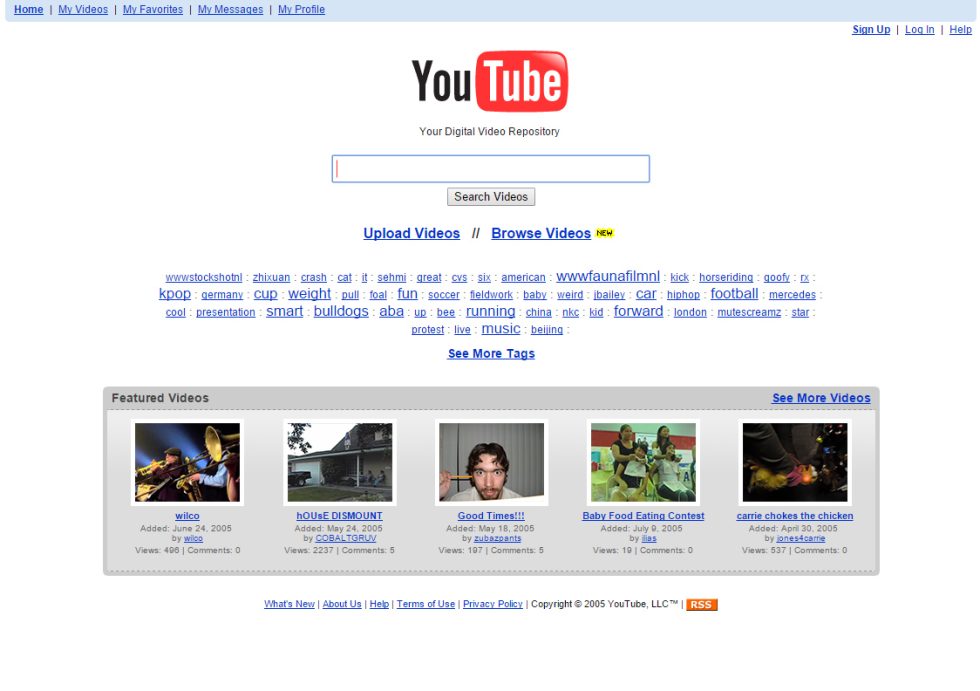
Task: Click See More Tags link
Action: point(491,354)
